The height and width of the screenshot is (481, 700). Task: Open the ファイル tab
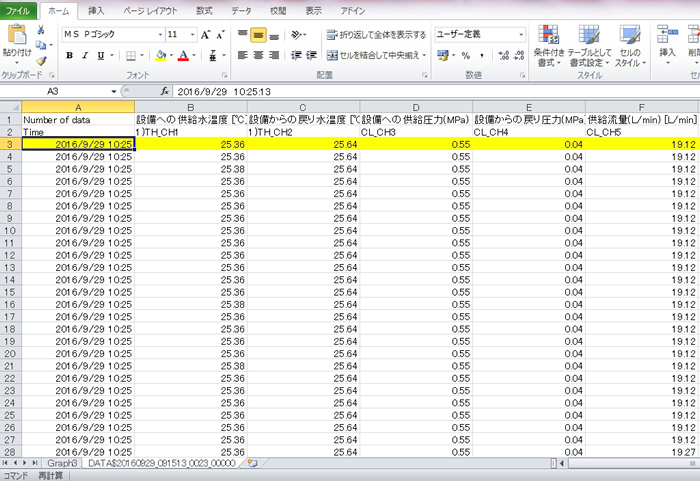click(18, 11)
